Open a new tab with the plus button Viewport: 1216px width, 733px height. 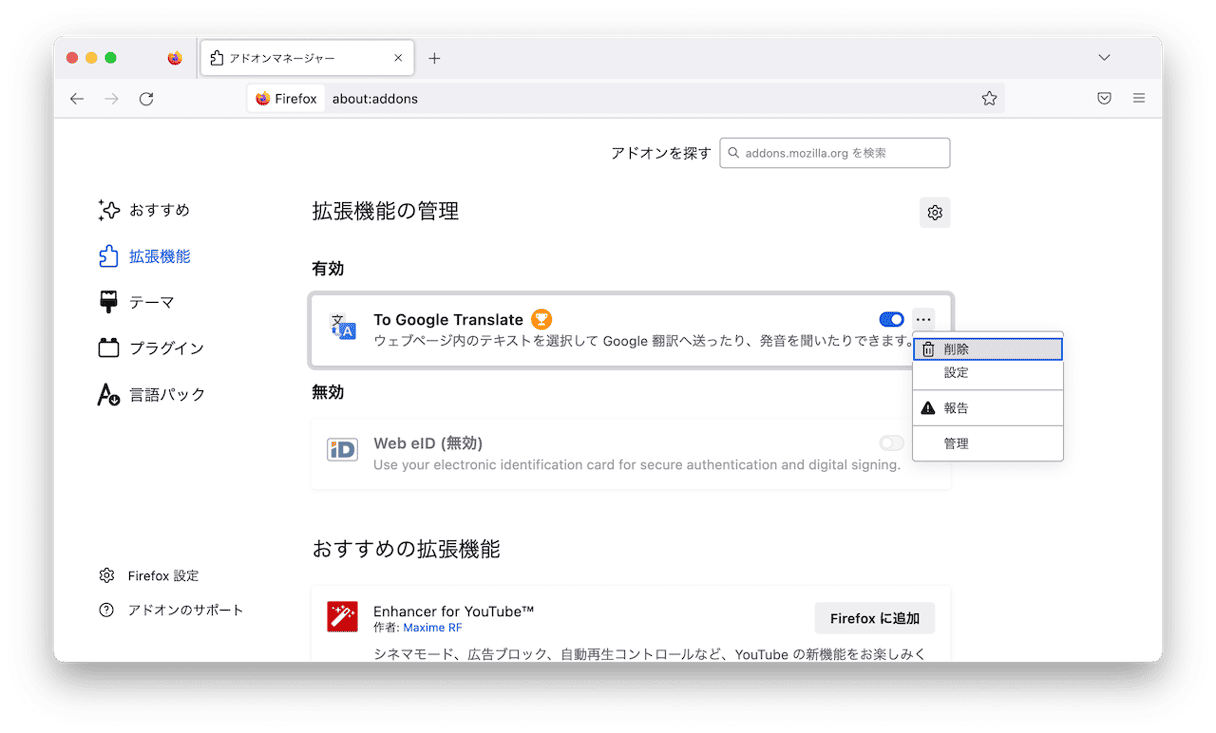point(434,58)
